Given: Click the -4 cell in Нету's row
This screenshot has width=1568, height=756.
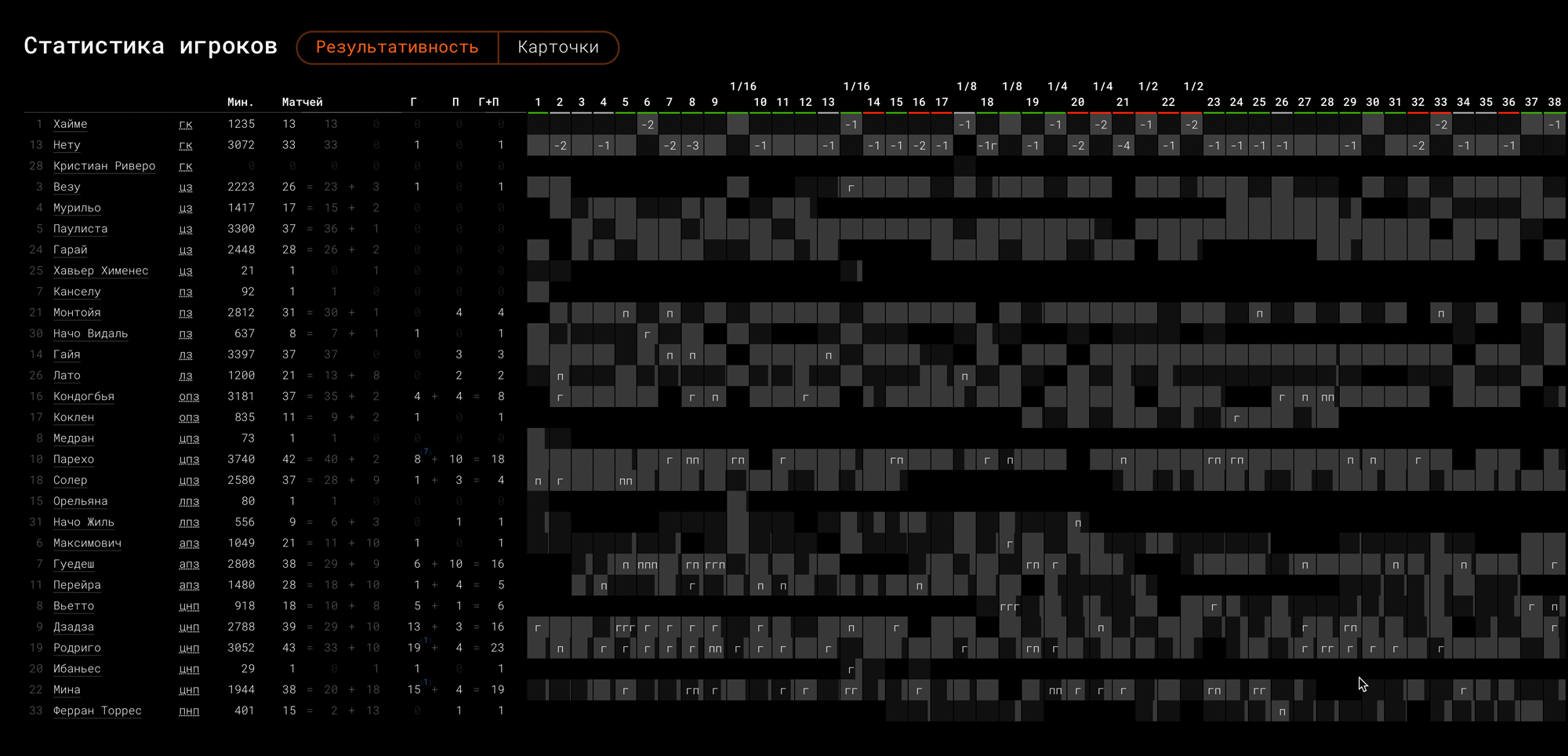Looking at the screenshot, I should [1123, 146].
